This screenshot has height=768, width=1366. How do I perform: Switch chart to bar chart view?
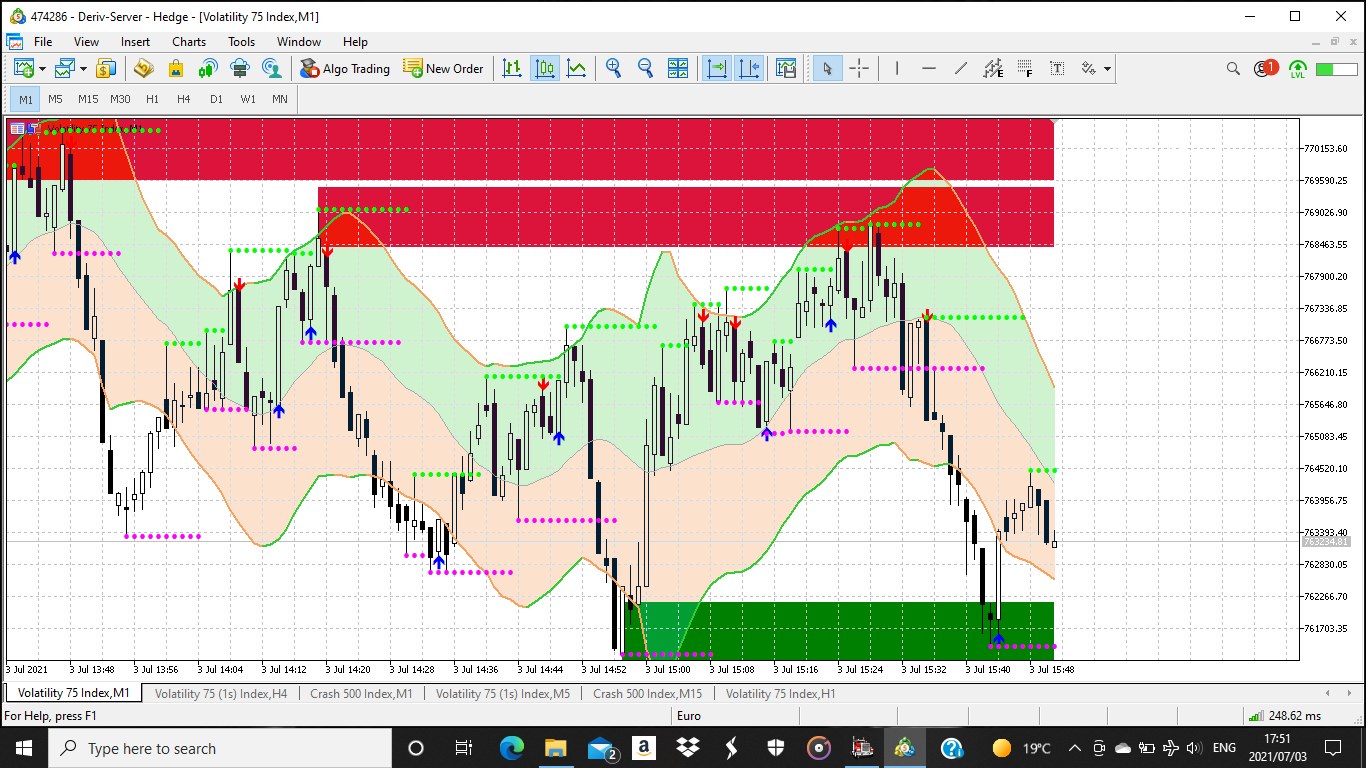pyautogui.click(x=512, y=69)
